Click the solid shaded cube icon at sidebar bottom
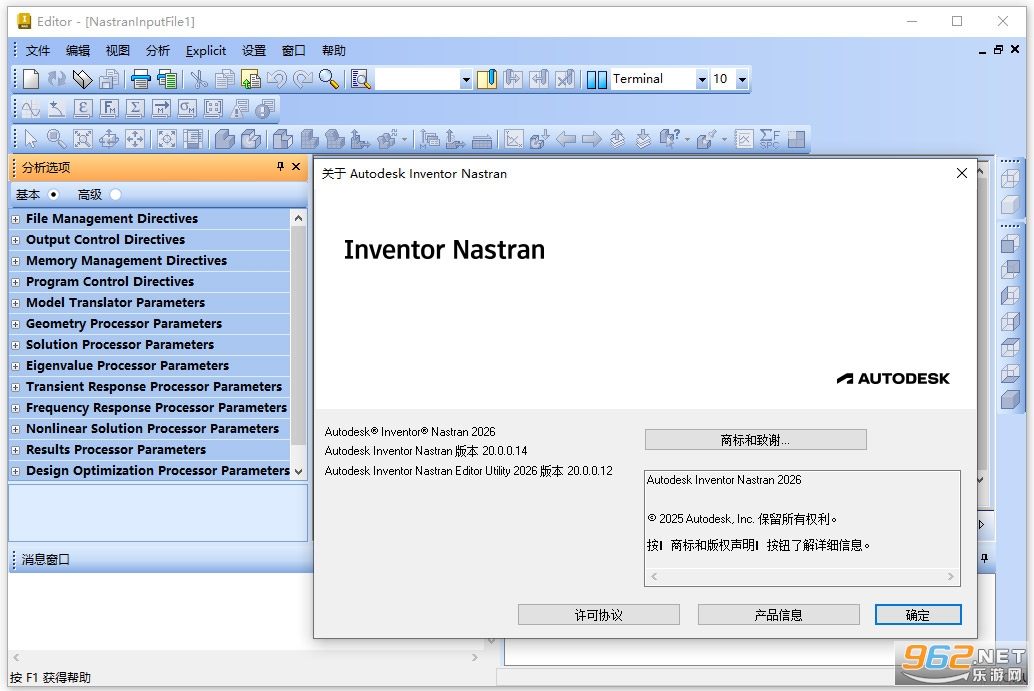 coord(1010,400)
